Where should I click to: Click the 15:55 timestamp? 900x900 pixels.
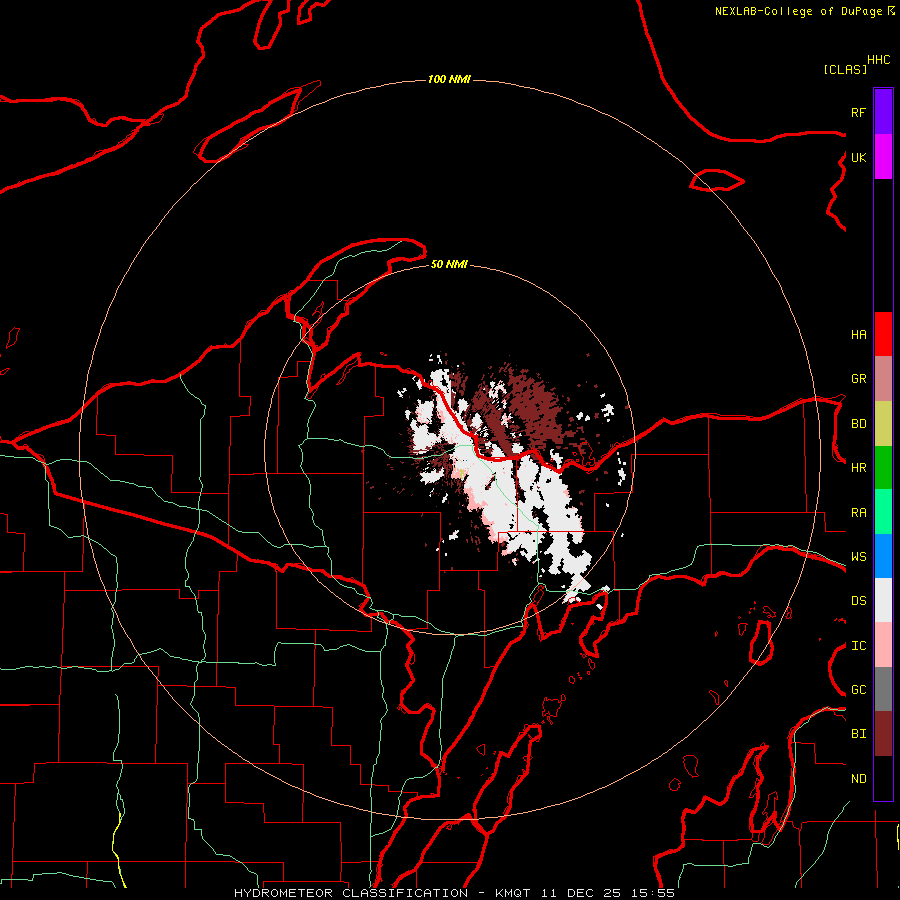pyautogui.click(x=653, y=893)
